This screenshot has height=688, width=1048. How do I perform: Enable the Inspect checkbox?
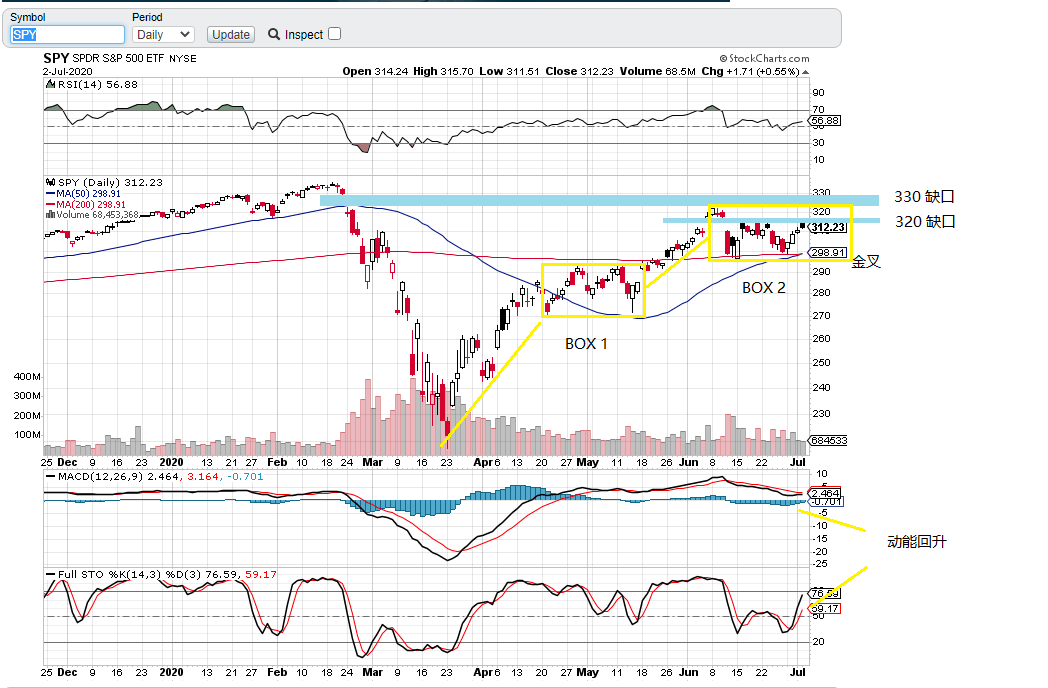335,34
